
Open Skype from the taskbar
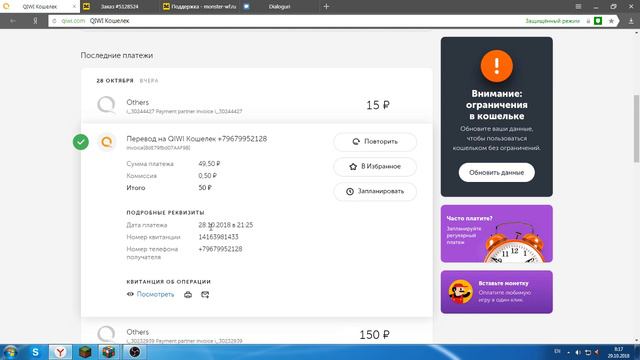36,352
